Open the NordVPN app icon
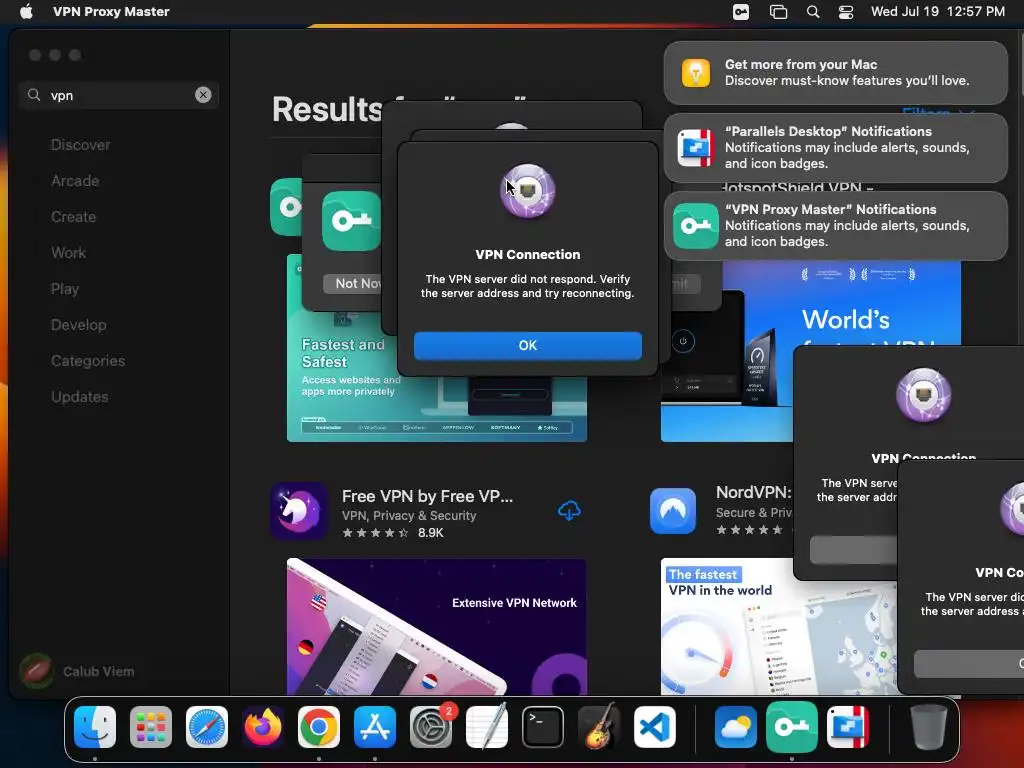Viewport: 1024px width, 768px height. (673, 511)
